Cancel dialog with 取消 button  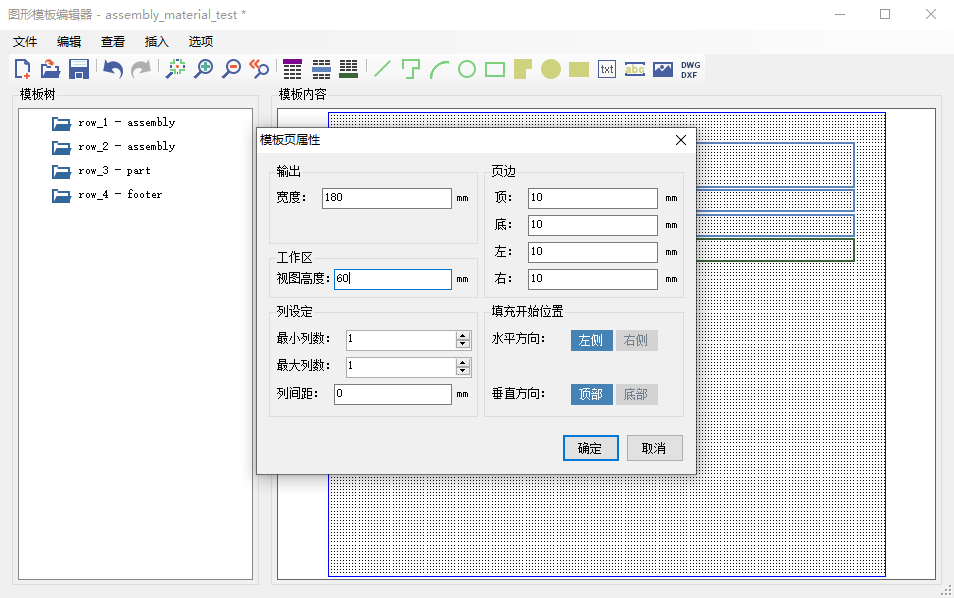(x=655, y=448)
